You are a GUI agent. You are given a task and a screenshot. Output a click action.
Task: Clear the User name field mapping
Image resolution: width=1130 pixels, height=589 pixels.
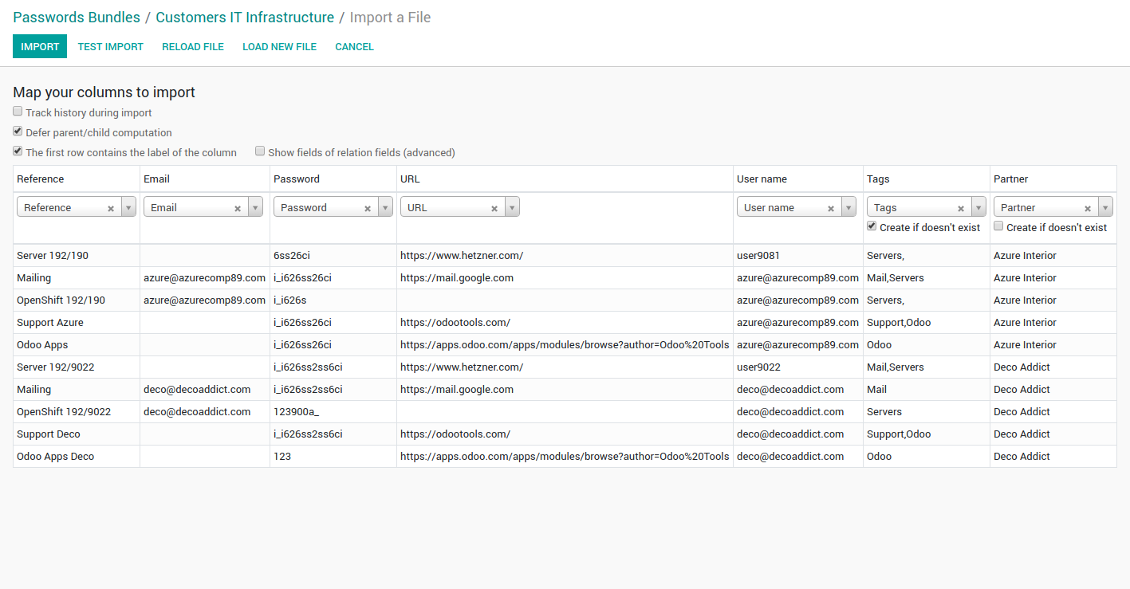pyautogui.click(x=831, y=208)
